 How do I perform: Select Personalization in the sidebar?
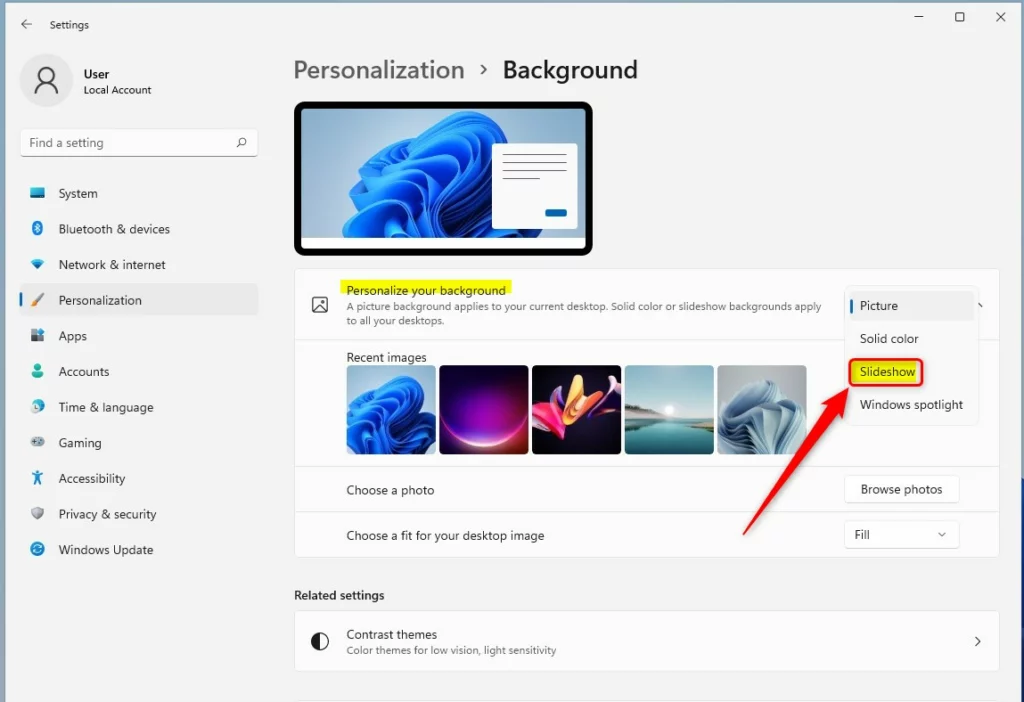pyautogui.click(x=139, y=300)
